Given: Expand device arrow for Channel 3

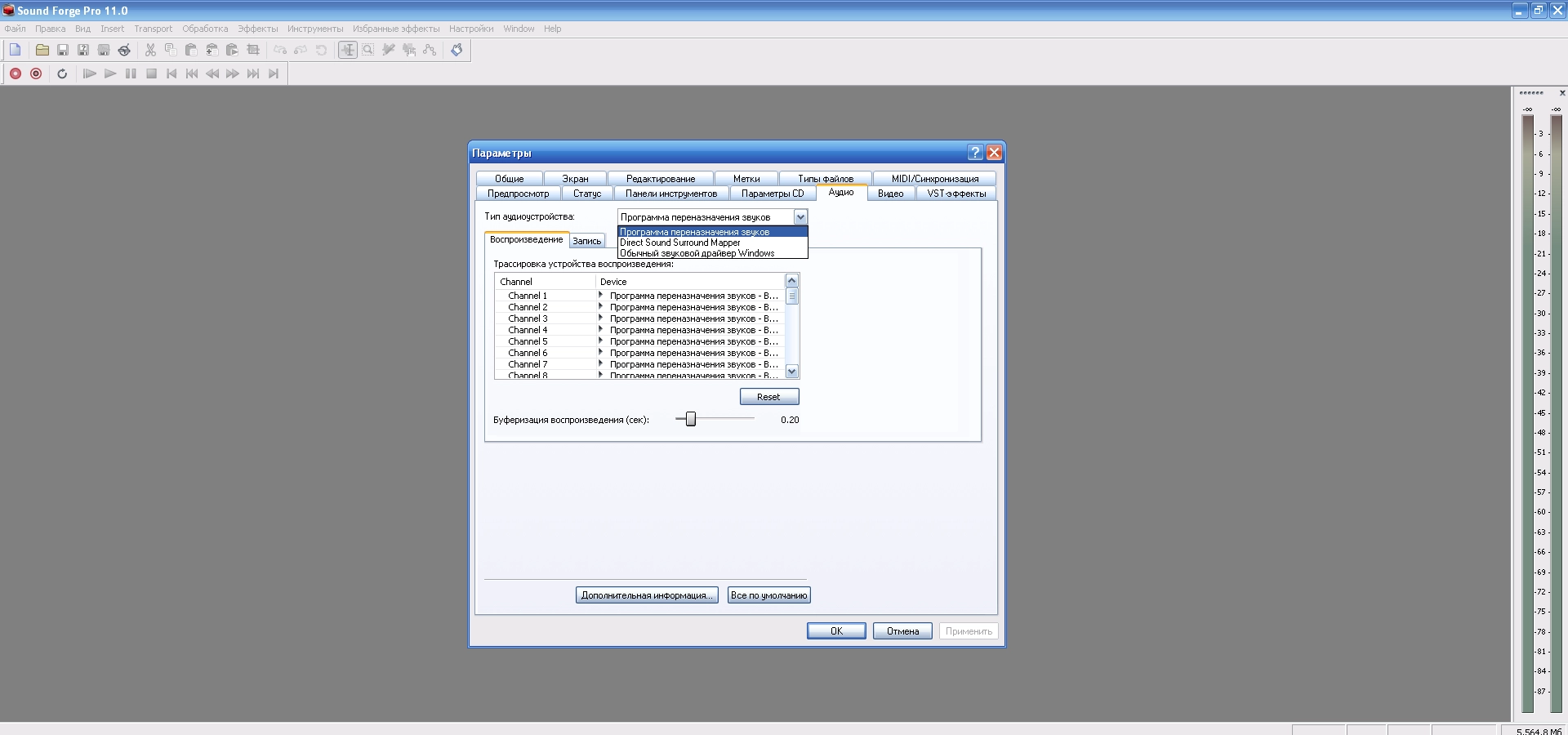Looking at the screenshot, I should (600, 318).
